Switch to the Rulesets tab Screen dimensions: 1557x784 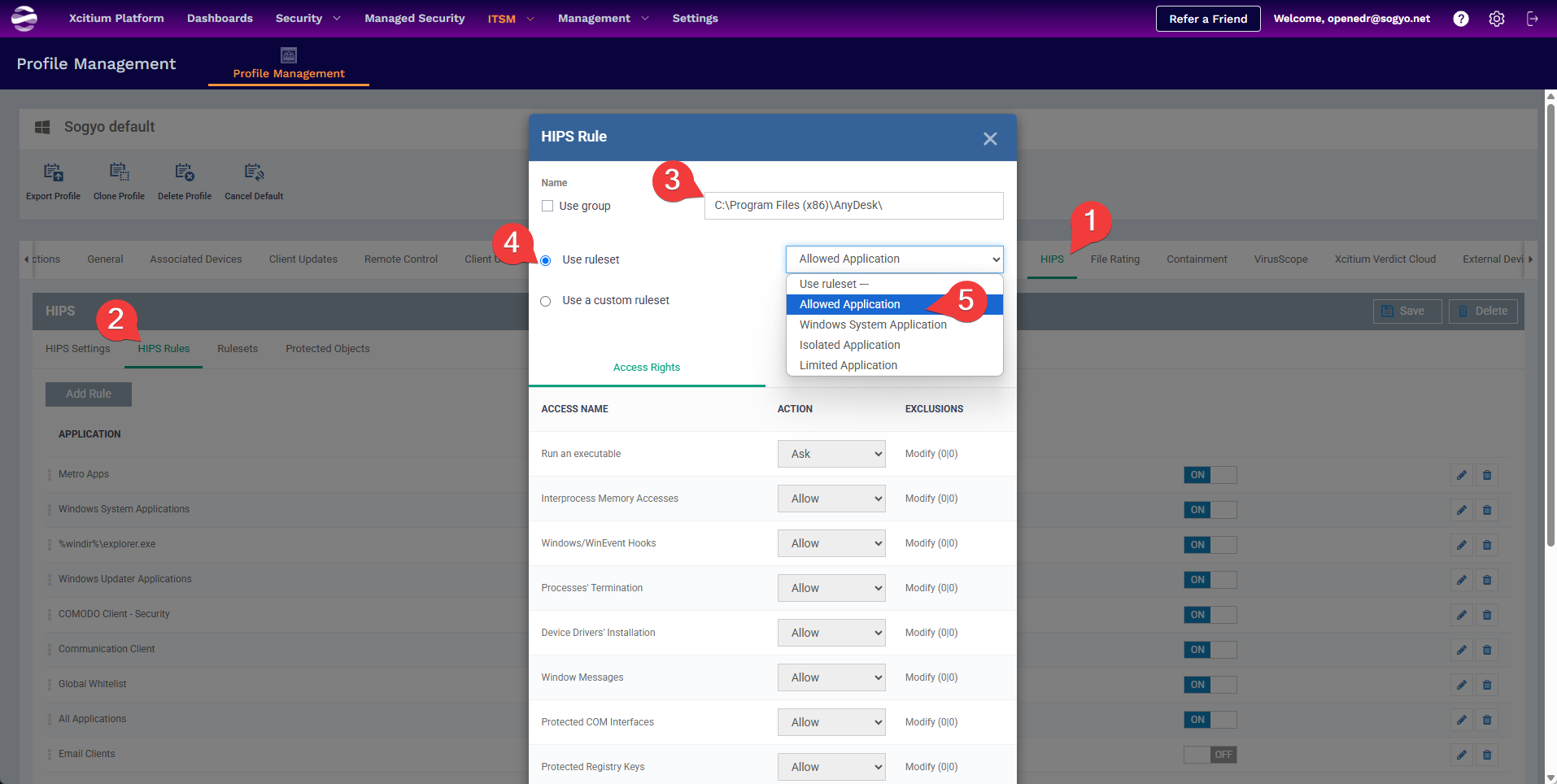(x=238, y=349)
